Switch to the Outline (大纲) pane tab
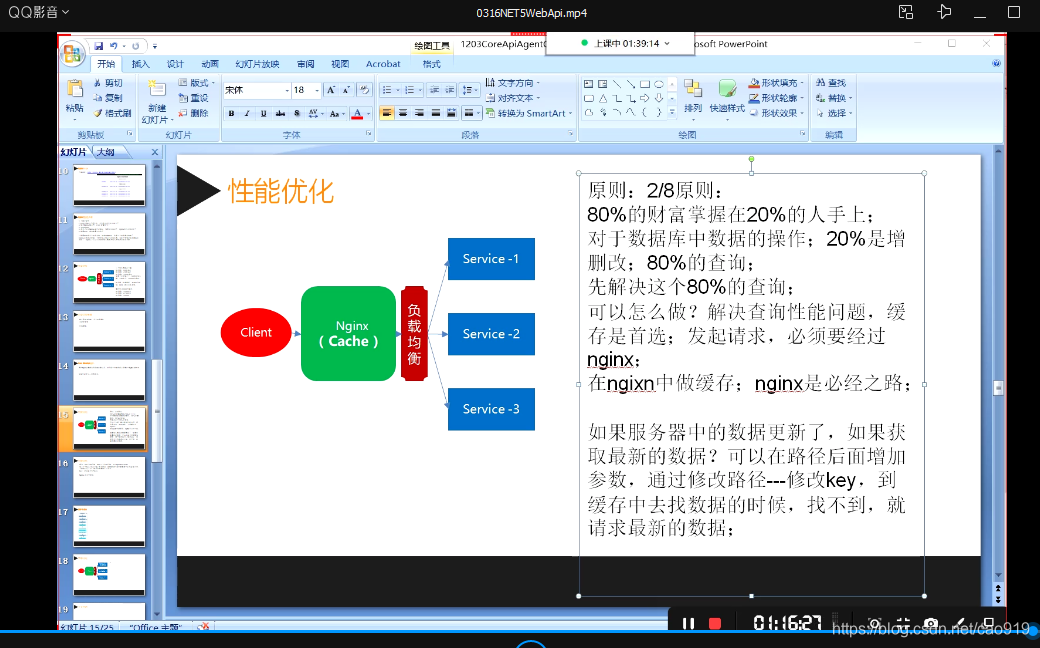 coord(106,152)
